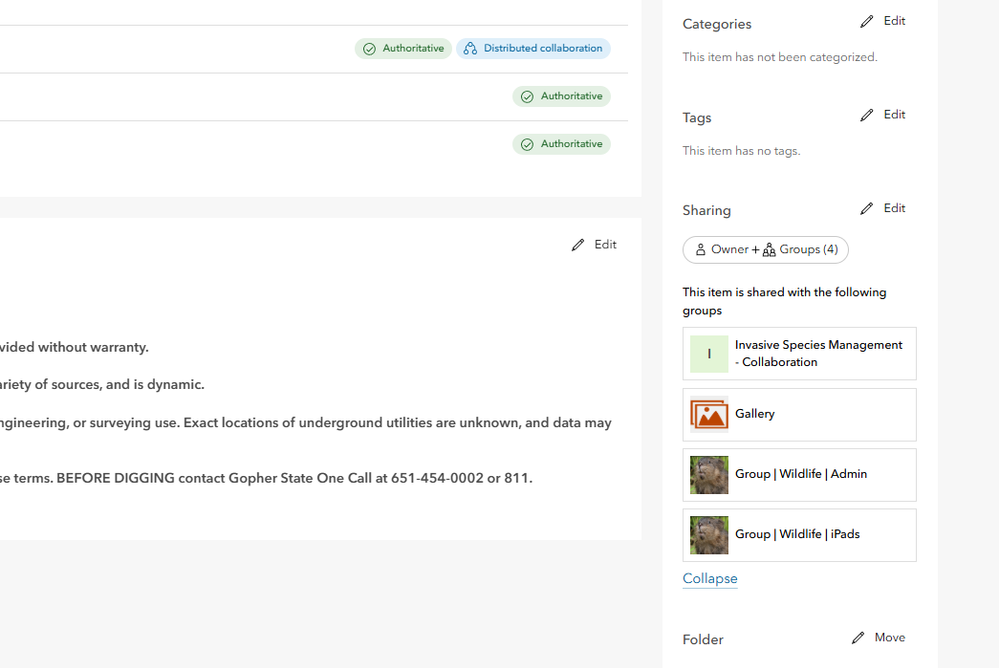Open Group | Wildlife | Admin
The height and width of the screenshot is (668, 999).
pyautogui.click(x=801, y=474)
